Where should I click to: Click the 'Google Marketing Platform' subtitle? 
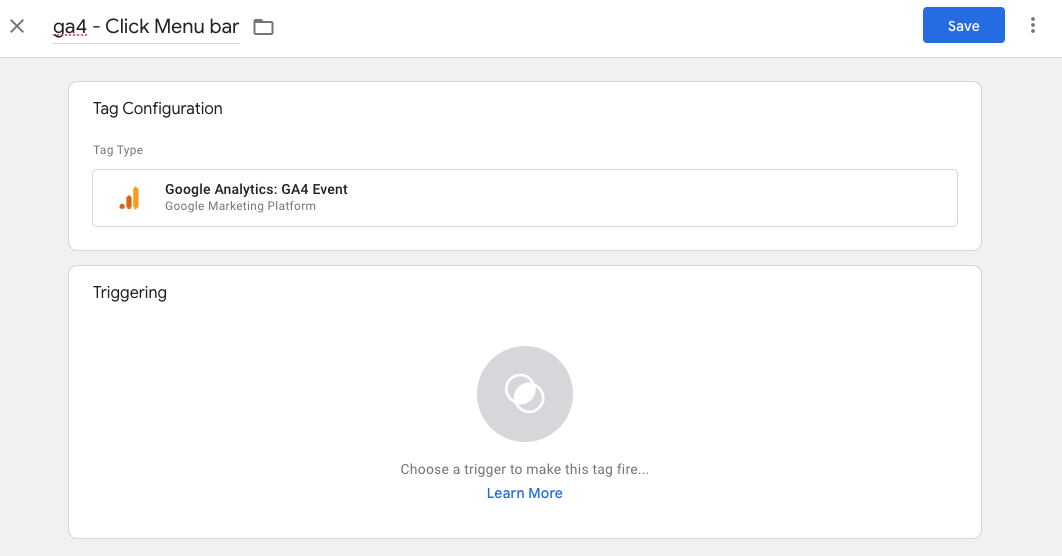(x=240, y=206)
